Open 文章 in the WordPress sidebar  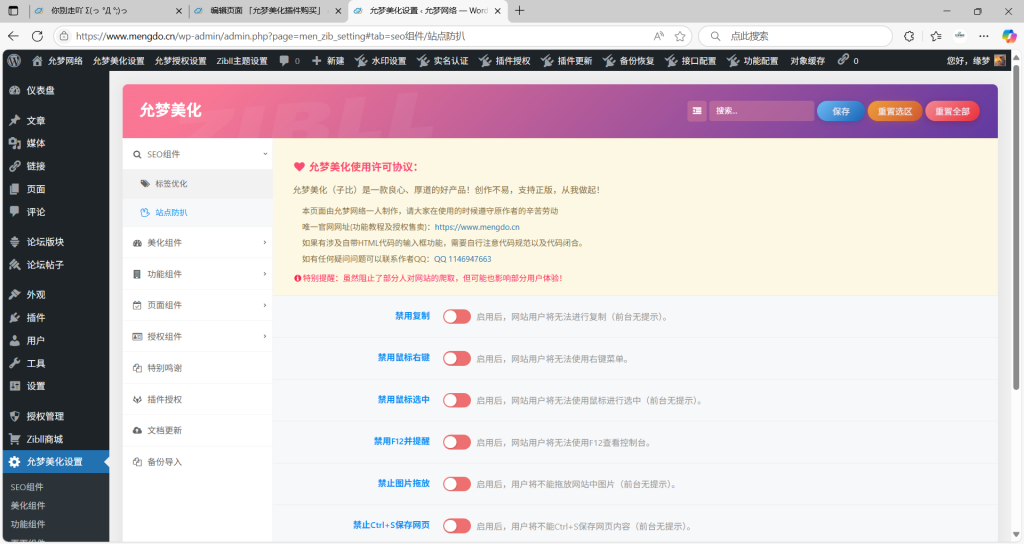56,121
